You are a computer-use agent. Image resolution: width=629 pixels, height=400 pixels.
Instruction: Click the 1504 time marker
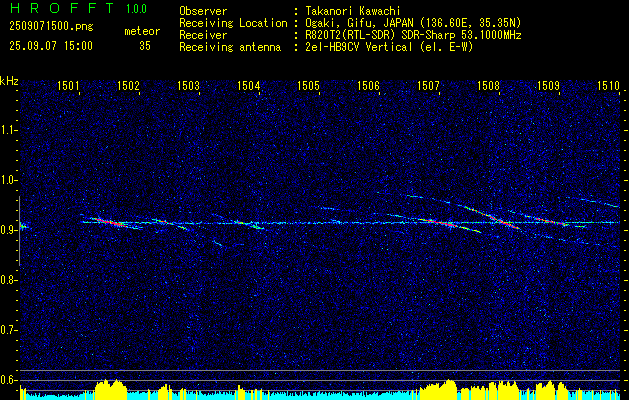248,85
